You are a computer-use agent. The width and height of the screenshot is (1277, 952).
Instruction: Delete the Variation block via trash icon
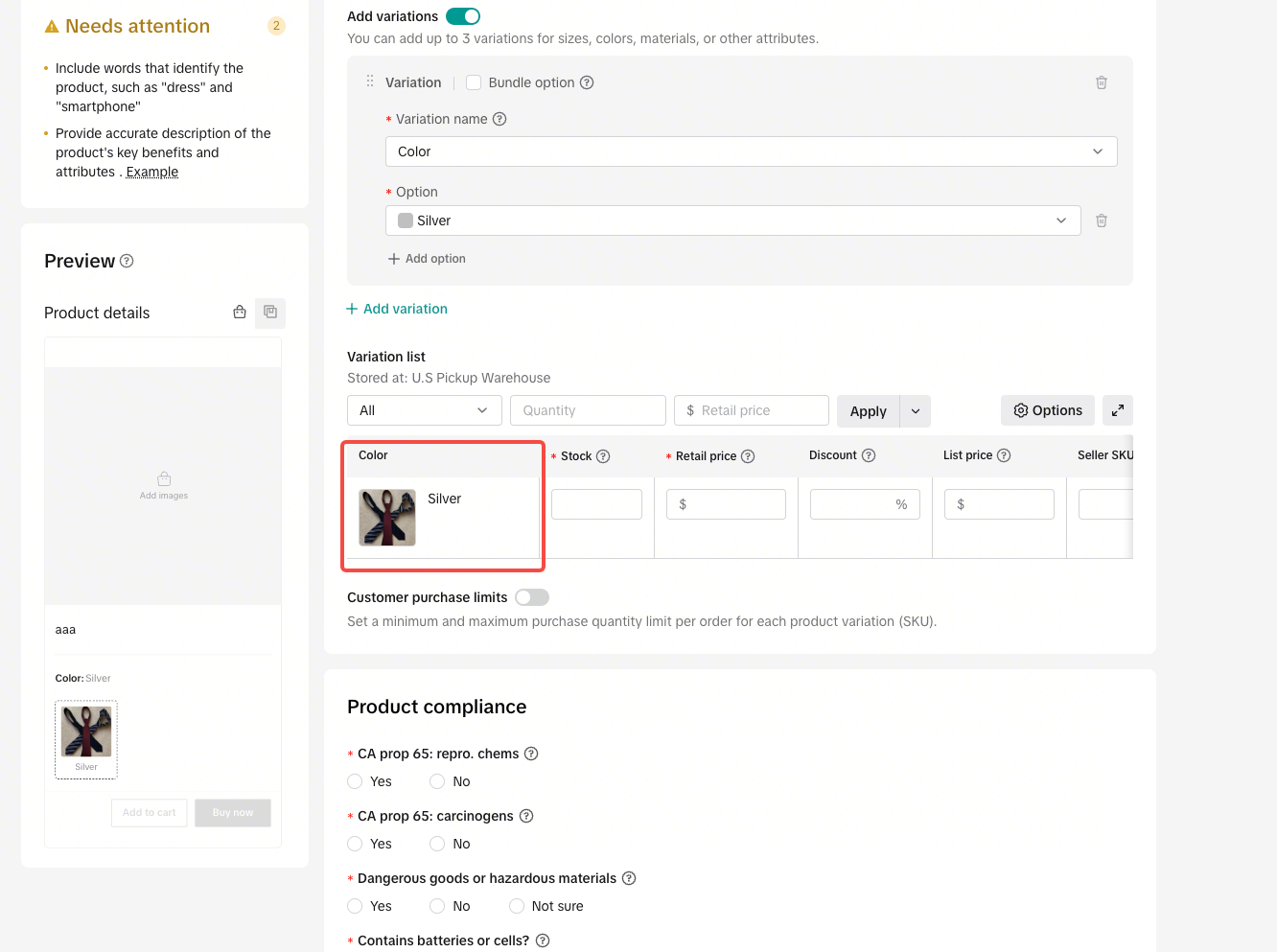(1102, 82)
